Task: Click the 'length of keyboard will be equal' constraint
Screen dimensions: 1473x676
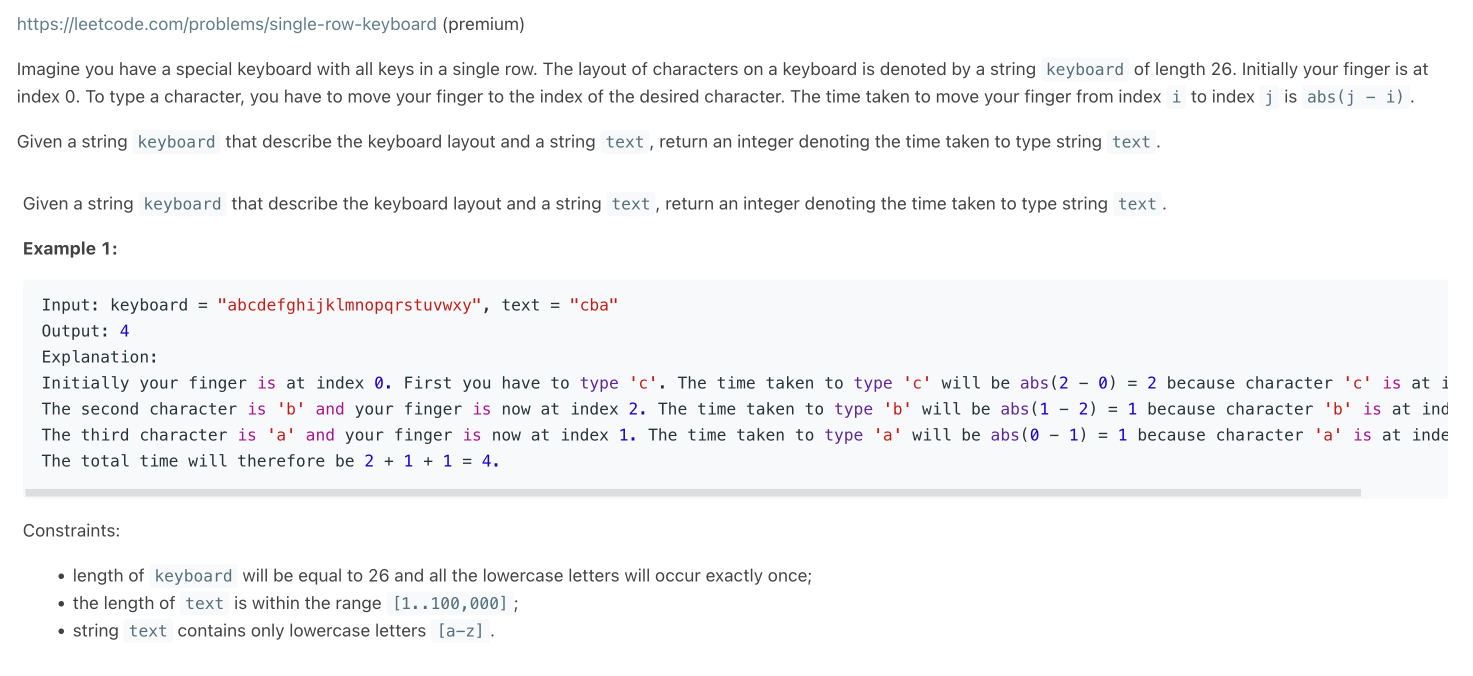Action: point(442,576)
